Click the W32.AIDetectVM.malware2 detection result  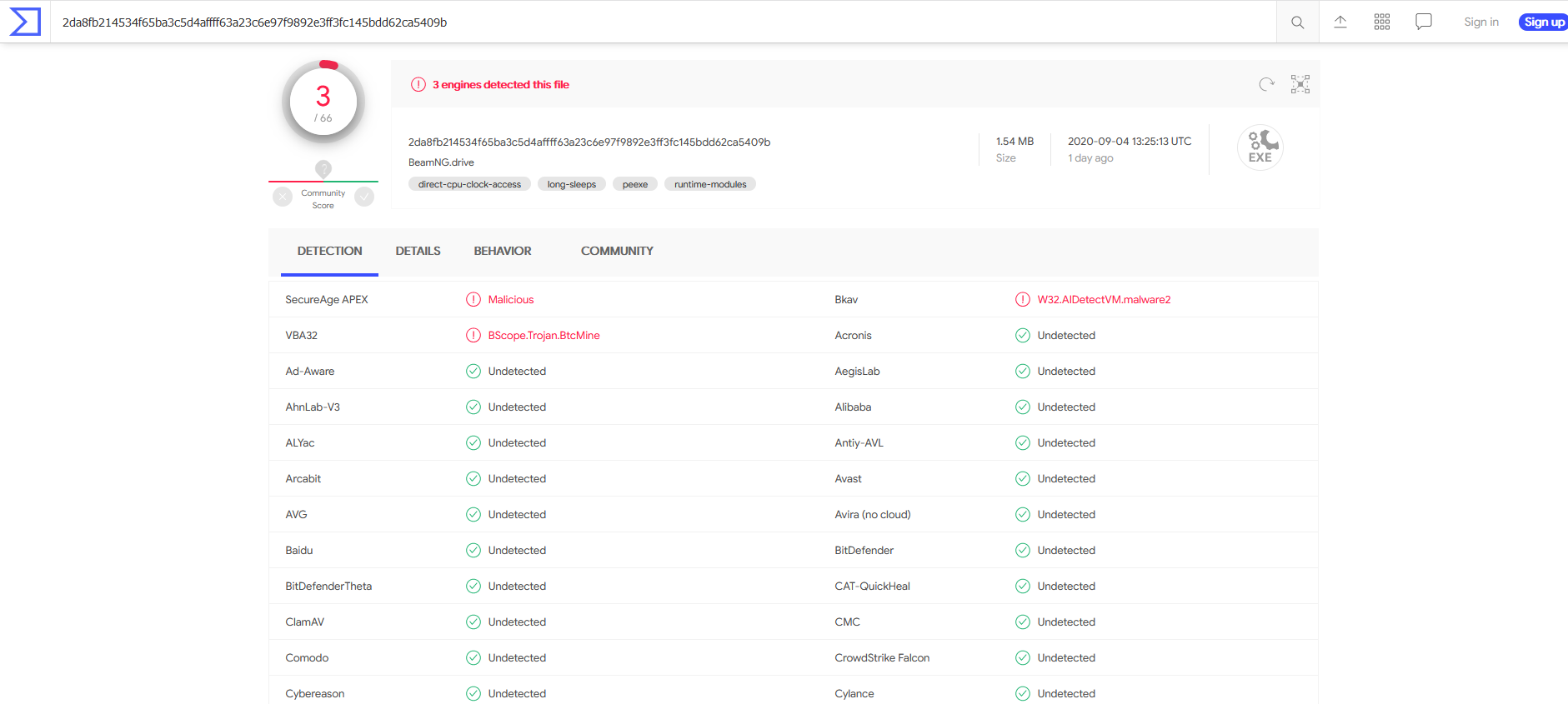point(1105,299)
